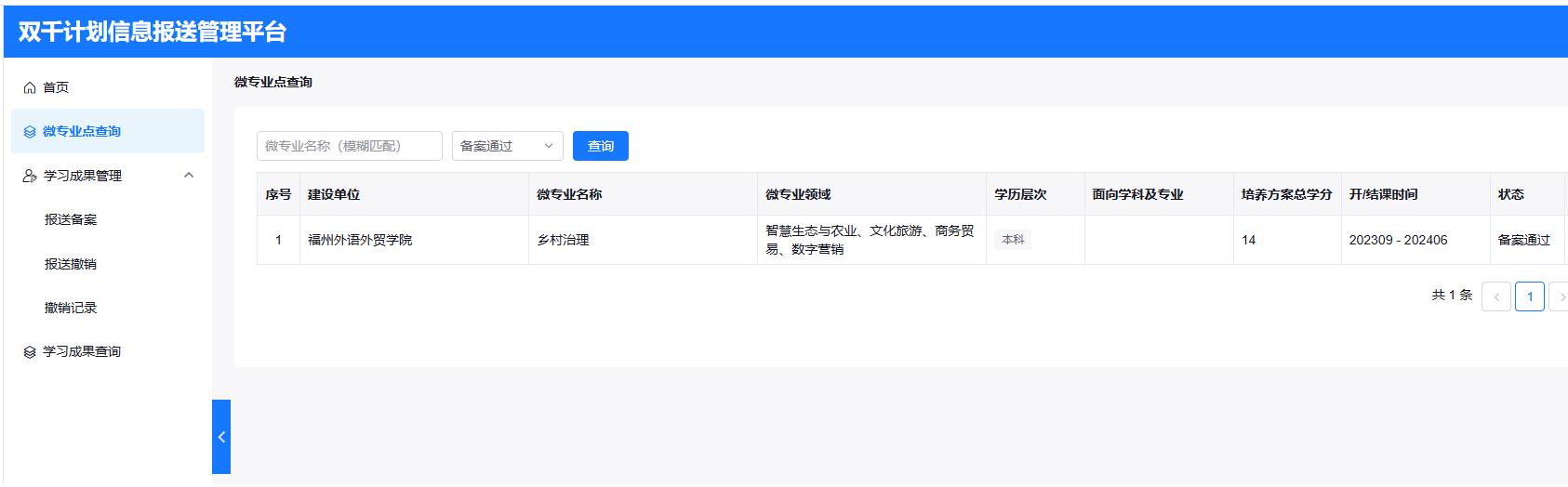Click the layers icon next to 微专业点查询
This screenshot has width=1568, height=487.
30,132
